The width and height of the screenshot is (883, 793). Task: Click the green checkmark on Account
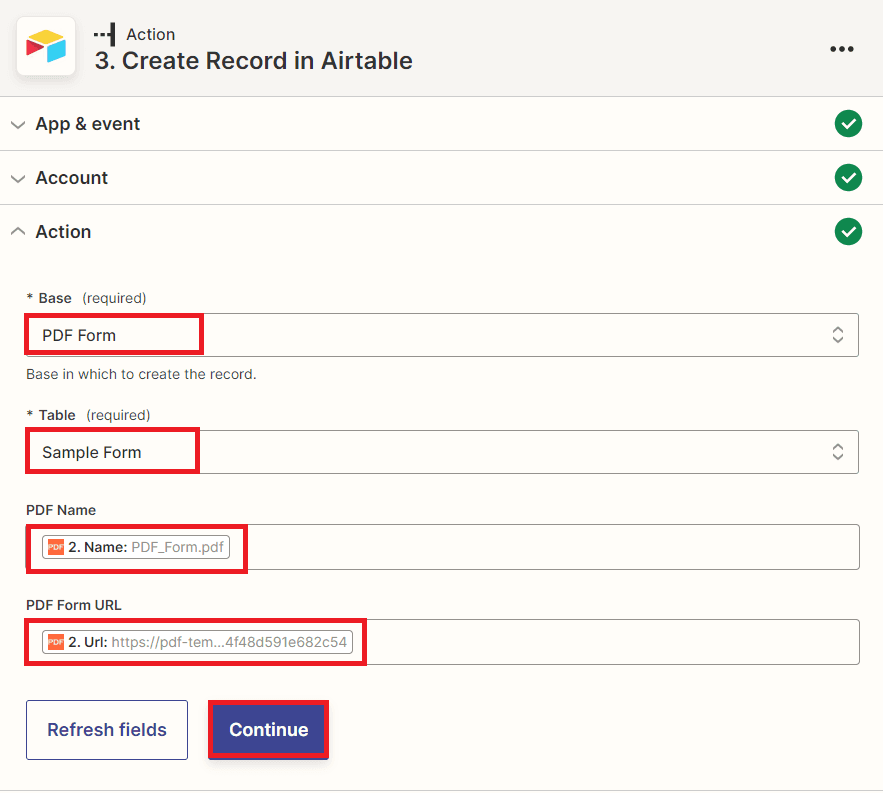[848, 177]
